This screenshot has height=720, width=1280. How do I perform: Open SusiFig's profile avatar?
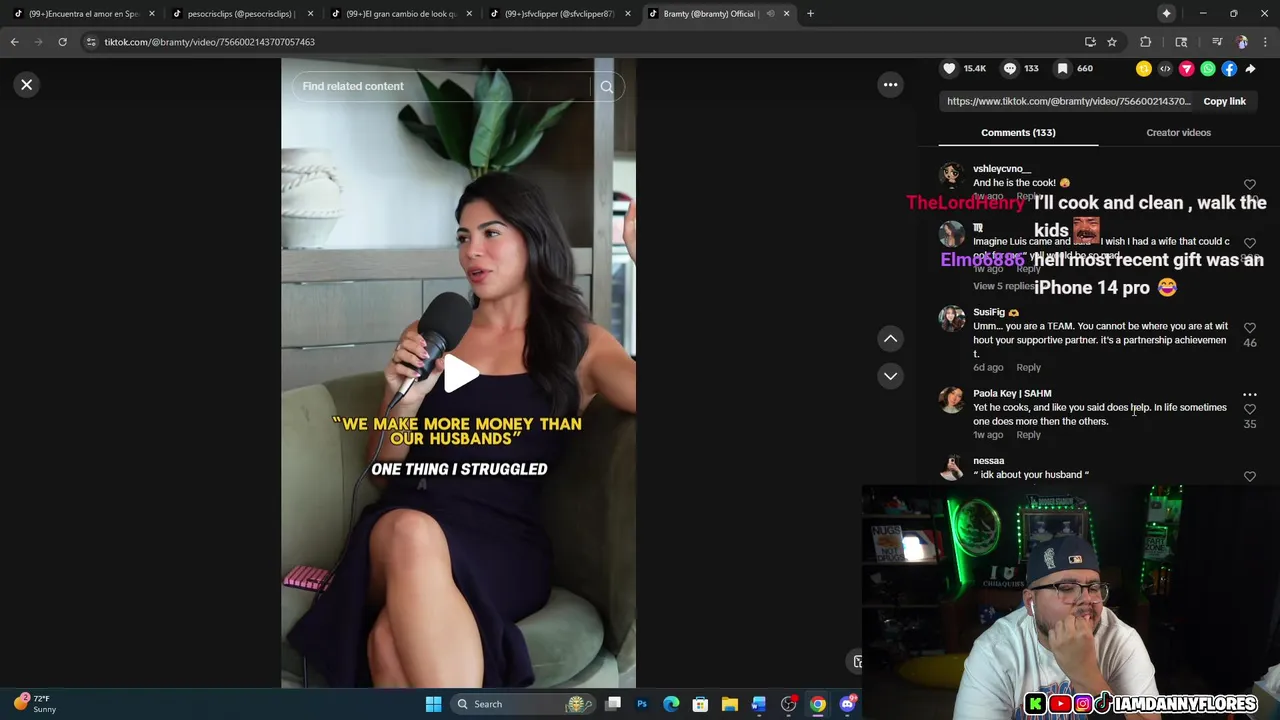[951, 318]
